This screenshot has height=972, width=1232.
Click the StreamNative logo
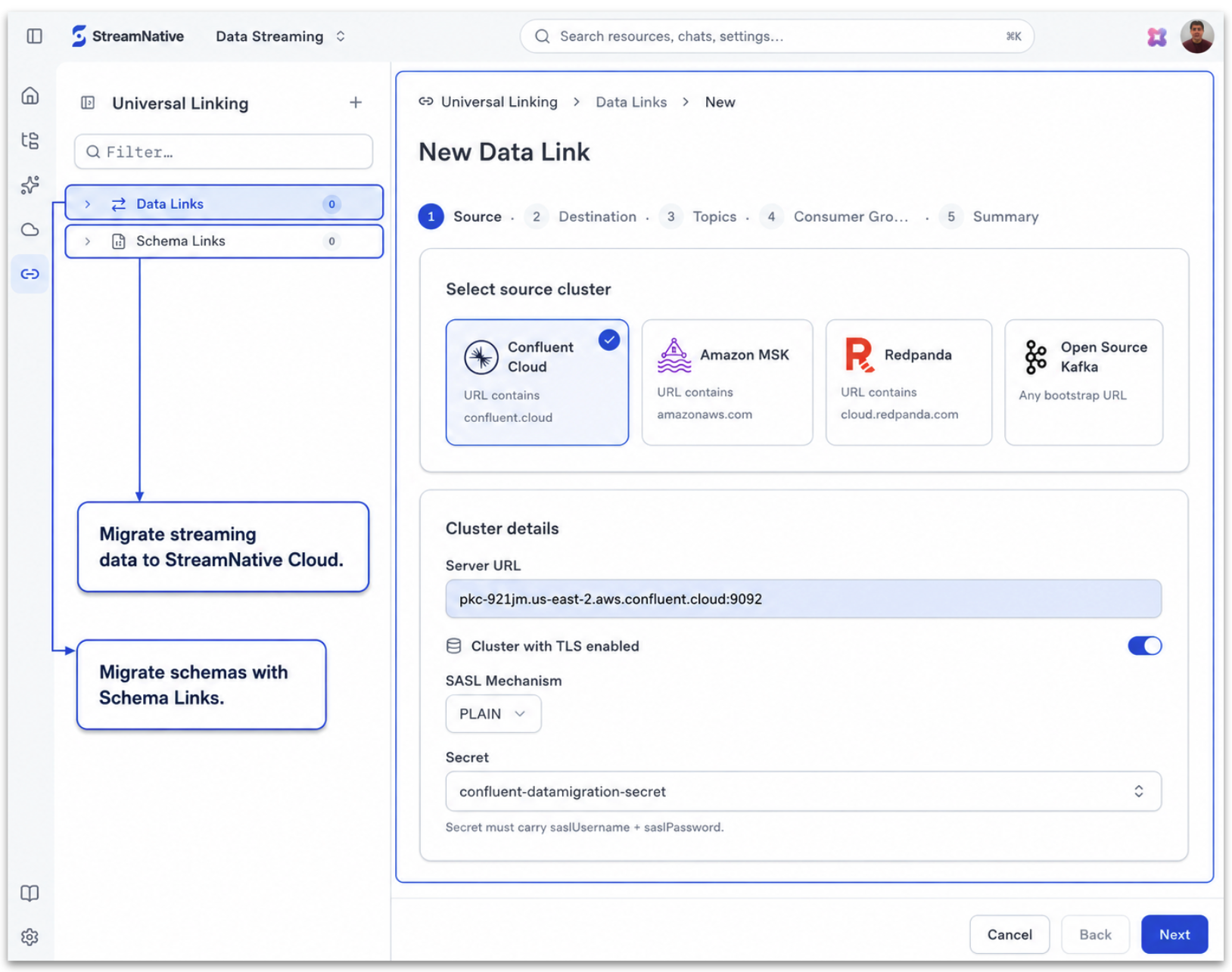coord(128,36)
